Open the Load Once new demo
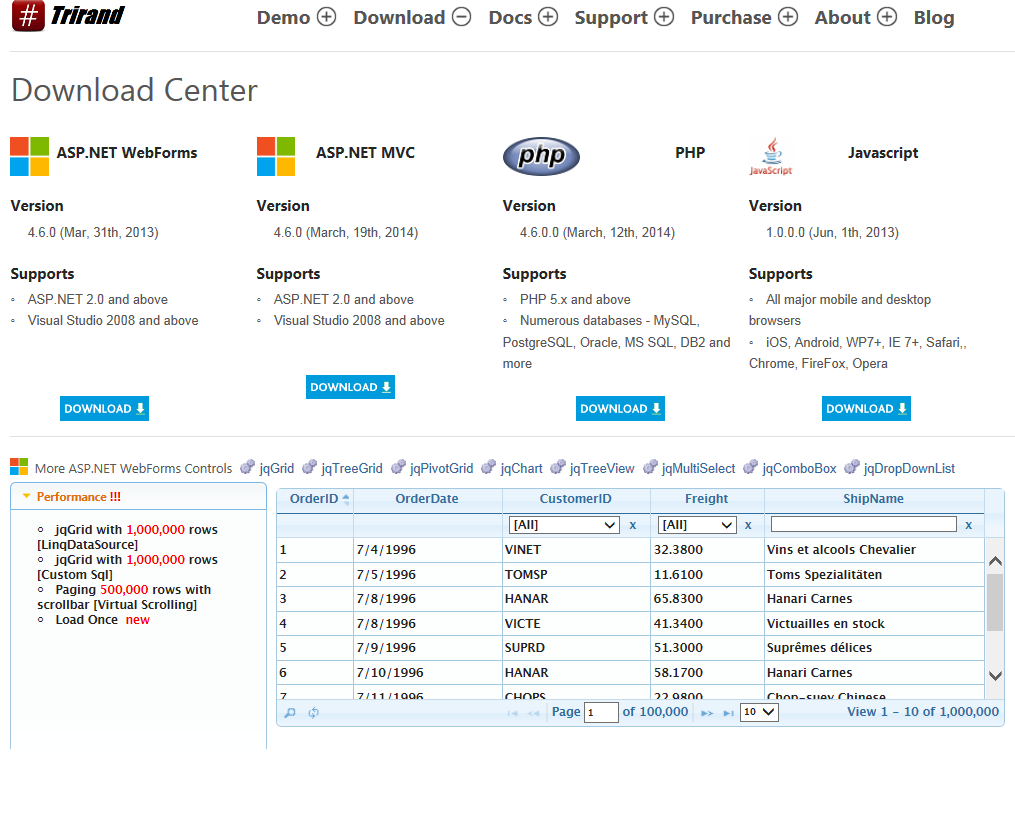 click(x=102, y=620)
